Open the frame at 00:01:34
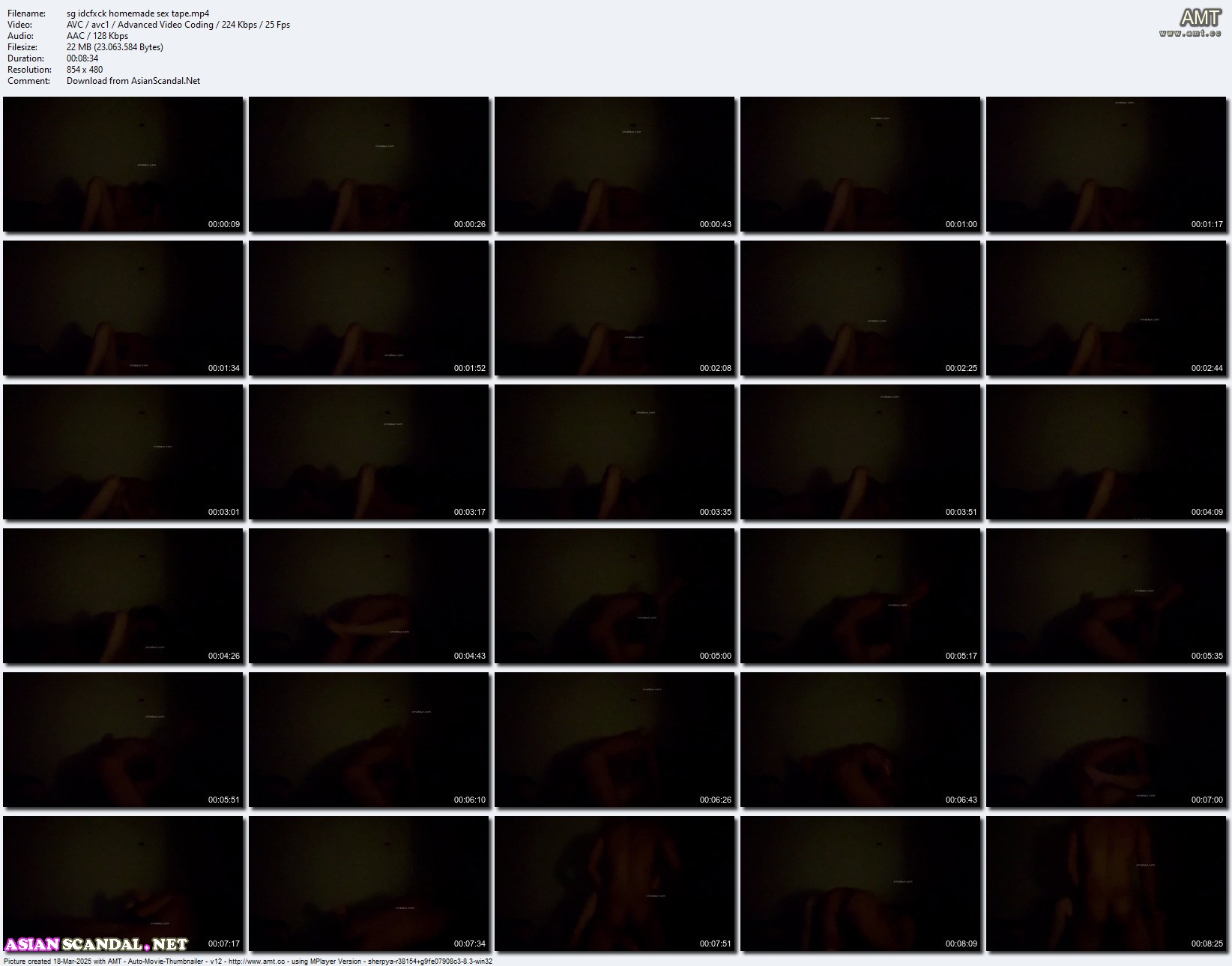 pyautogui.click(x=123, y=307)
